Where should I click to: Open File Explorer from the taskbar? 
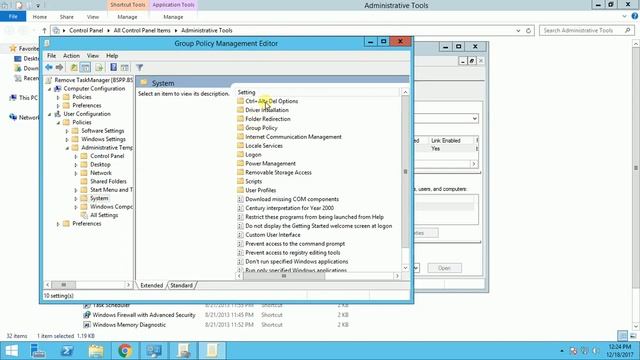click(96, 351)
